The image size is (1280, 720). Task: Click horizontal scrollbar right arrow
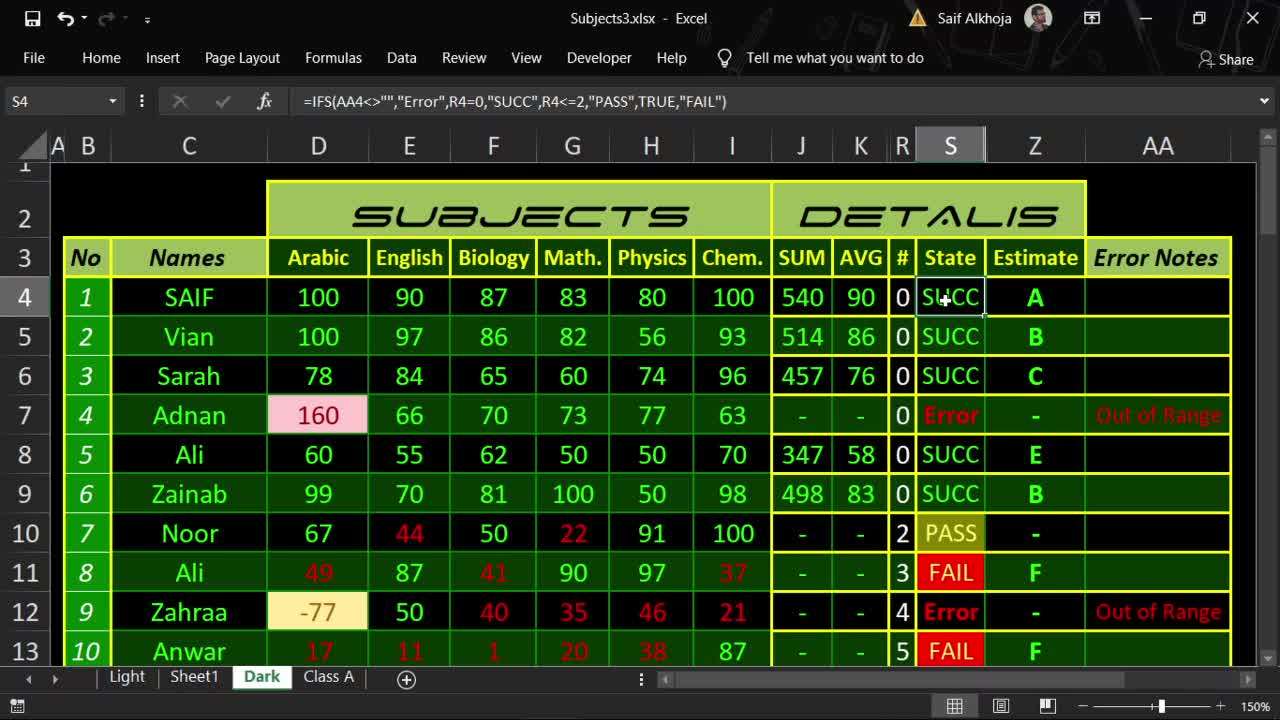(1247, 679)
